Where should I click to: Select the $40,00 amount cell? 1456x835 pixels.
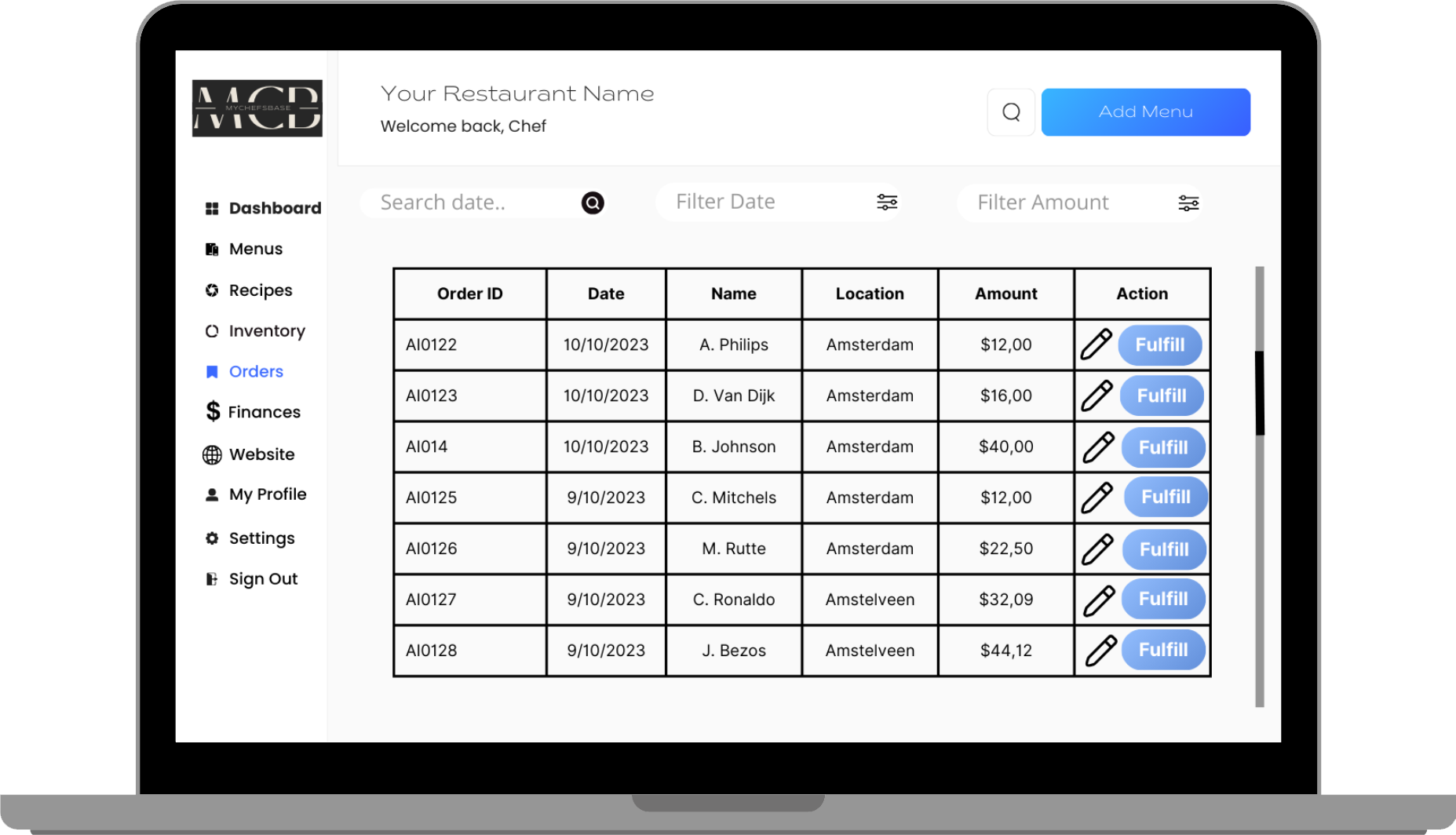tap(1006, 447)
